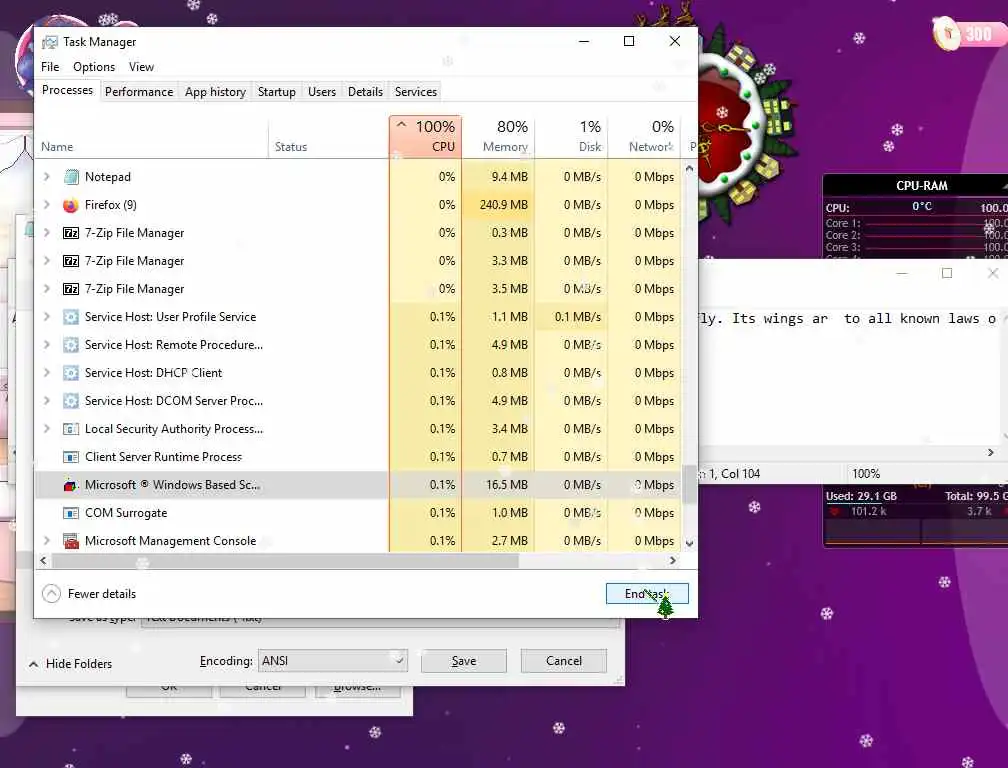Open the View menu in Task Manager
The width and height of the screenshot is (1008, 768).
(x=141, y=67)
